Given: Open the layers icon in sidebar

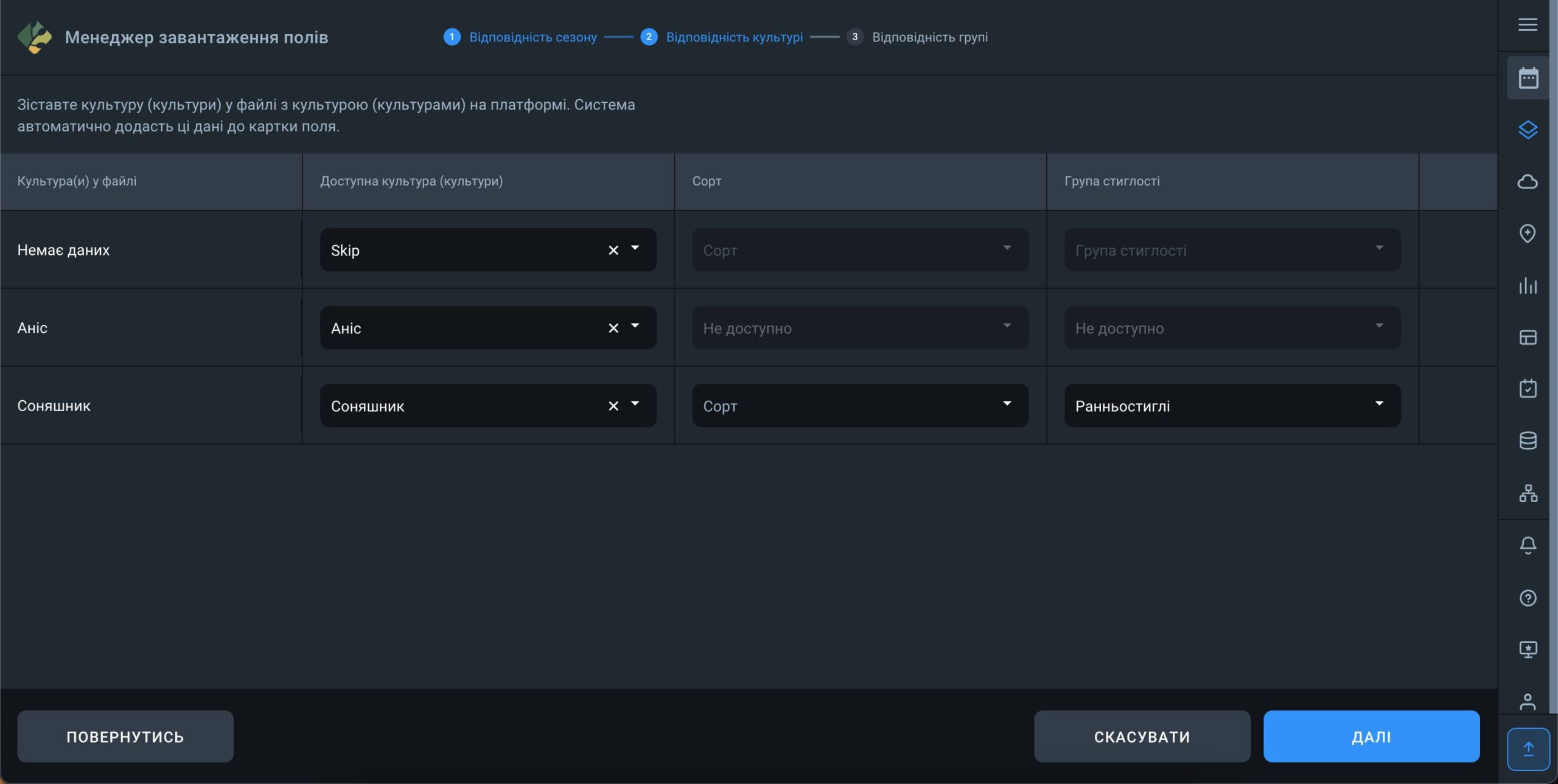Looking at the screenshot, I should [1528, 130].
